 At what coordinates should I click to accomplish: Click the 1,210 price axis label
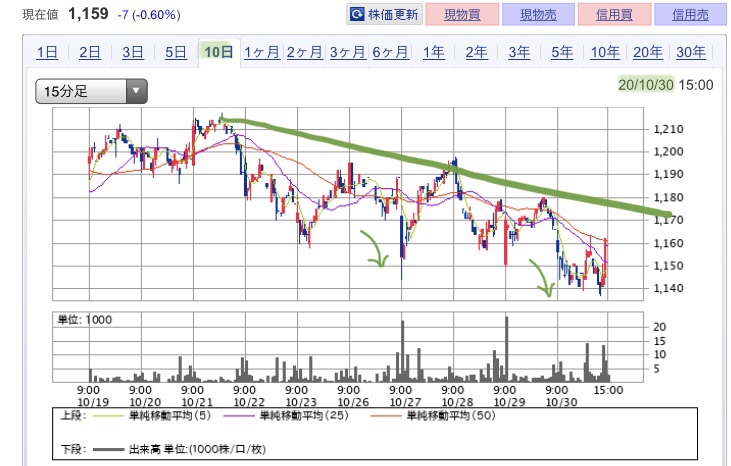pyautogui.click(x=668, y=129)
